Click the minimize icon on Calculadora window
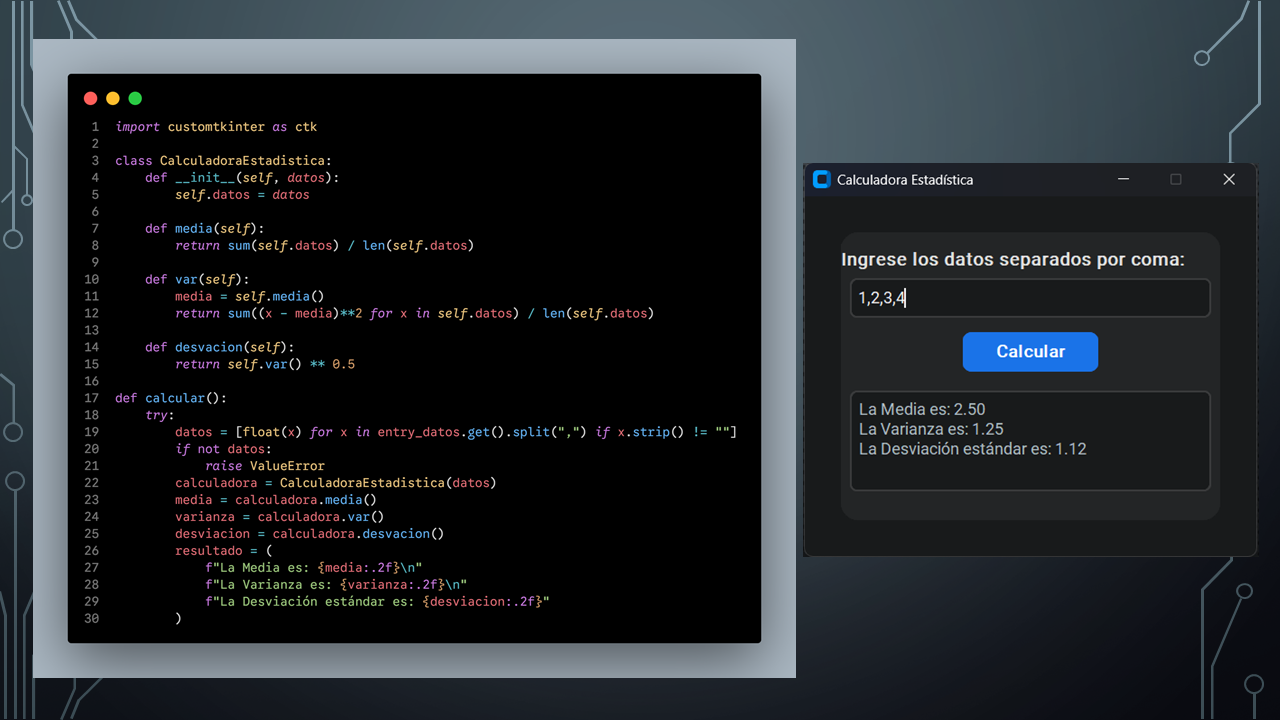Image resolution: width=1280 pixels, height=720 pixels. tap(1123, 180)
